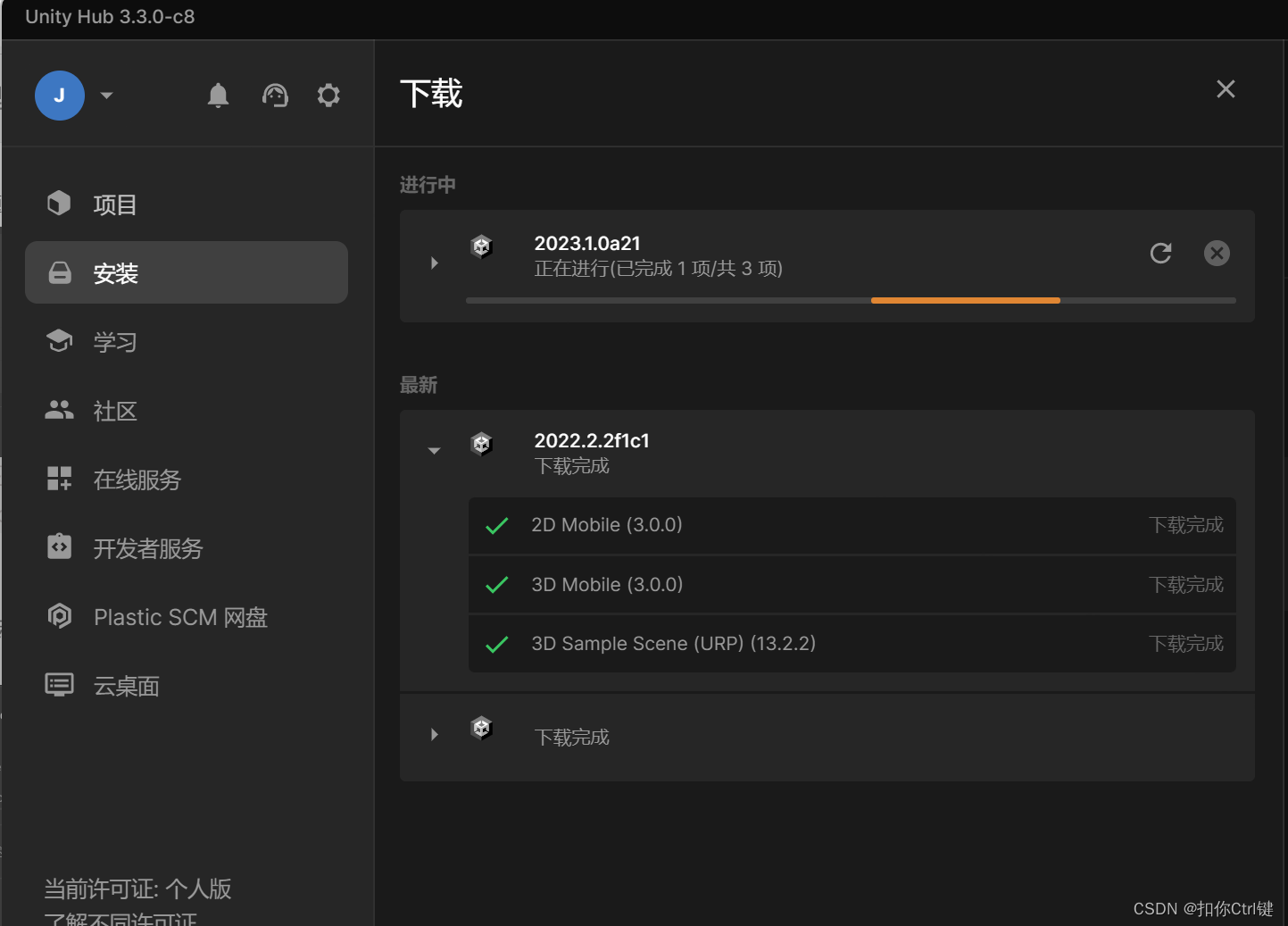Click the 社区 people icon

pos(59,409)
